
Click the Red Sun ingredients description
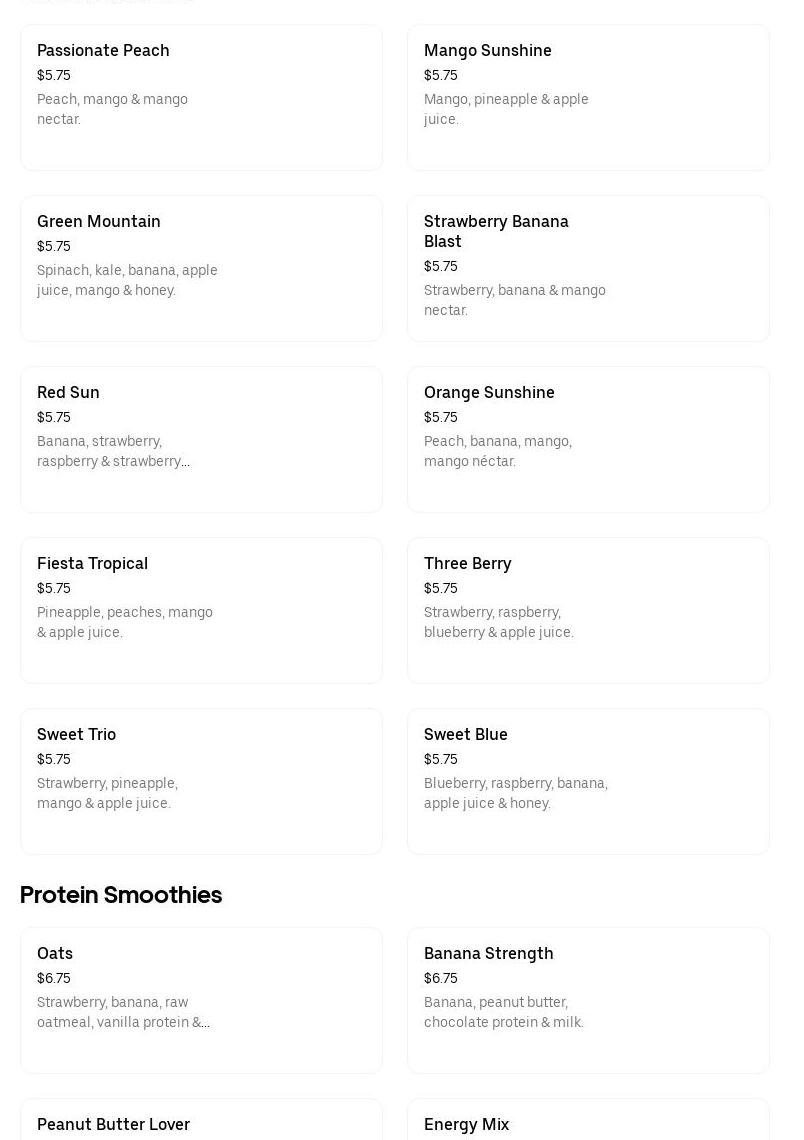113,451
